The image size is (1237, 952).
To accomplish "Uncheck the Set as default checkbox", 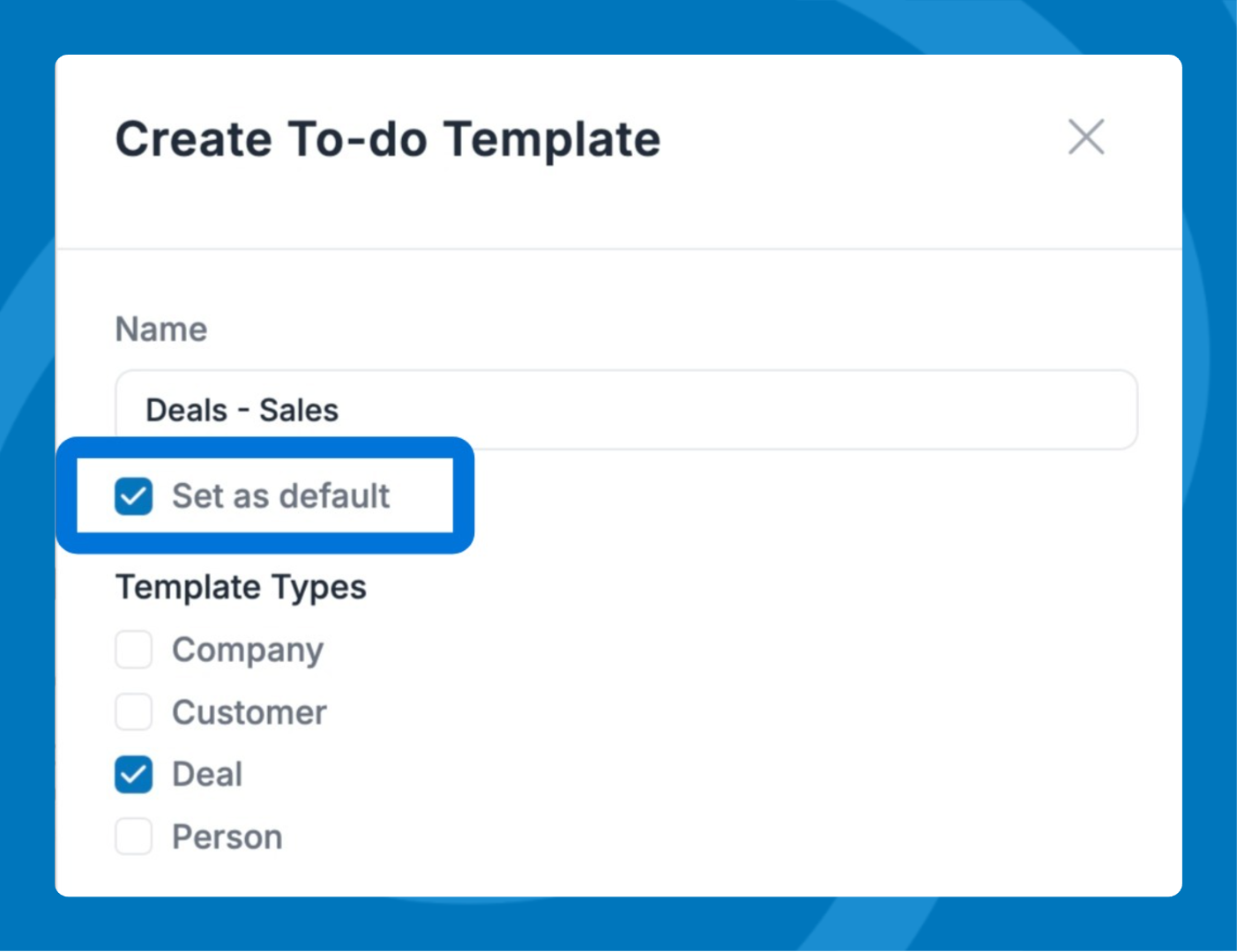I will tap(134, 496).
